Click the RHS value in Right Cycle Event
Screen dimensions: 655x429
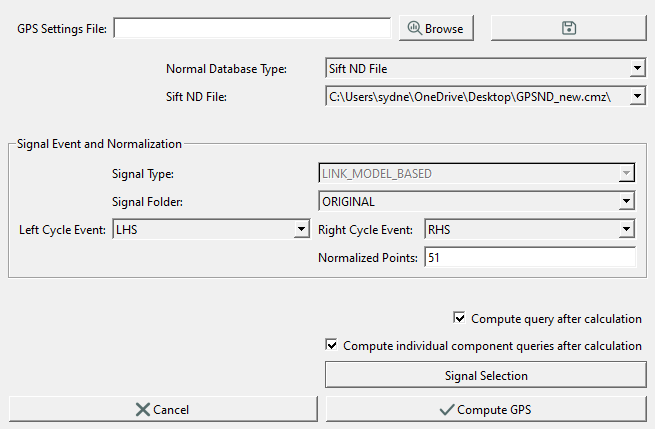pos(439,229)
